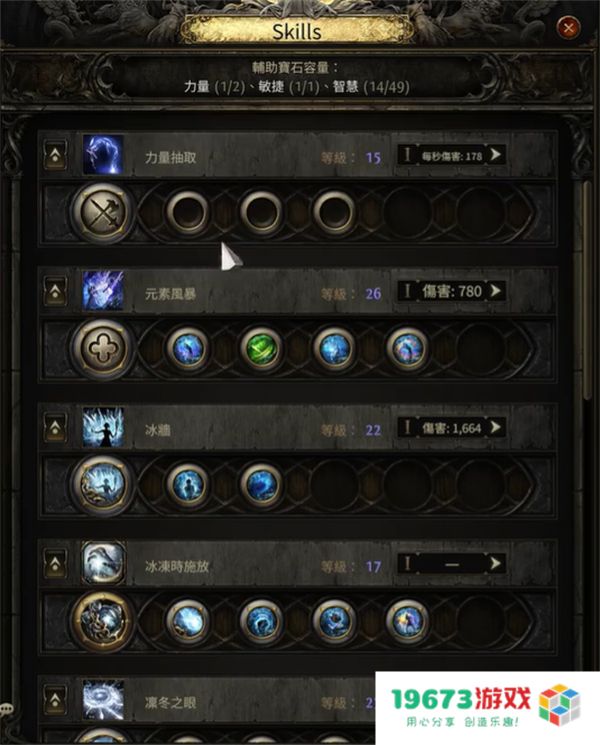Image resolution: width=600 pixels, height=745 pixels.
Task: Click fourth support gem under 冰凍時施放
Action: point(407,621)
